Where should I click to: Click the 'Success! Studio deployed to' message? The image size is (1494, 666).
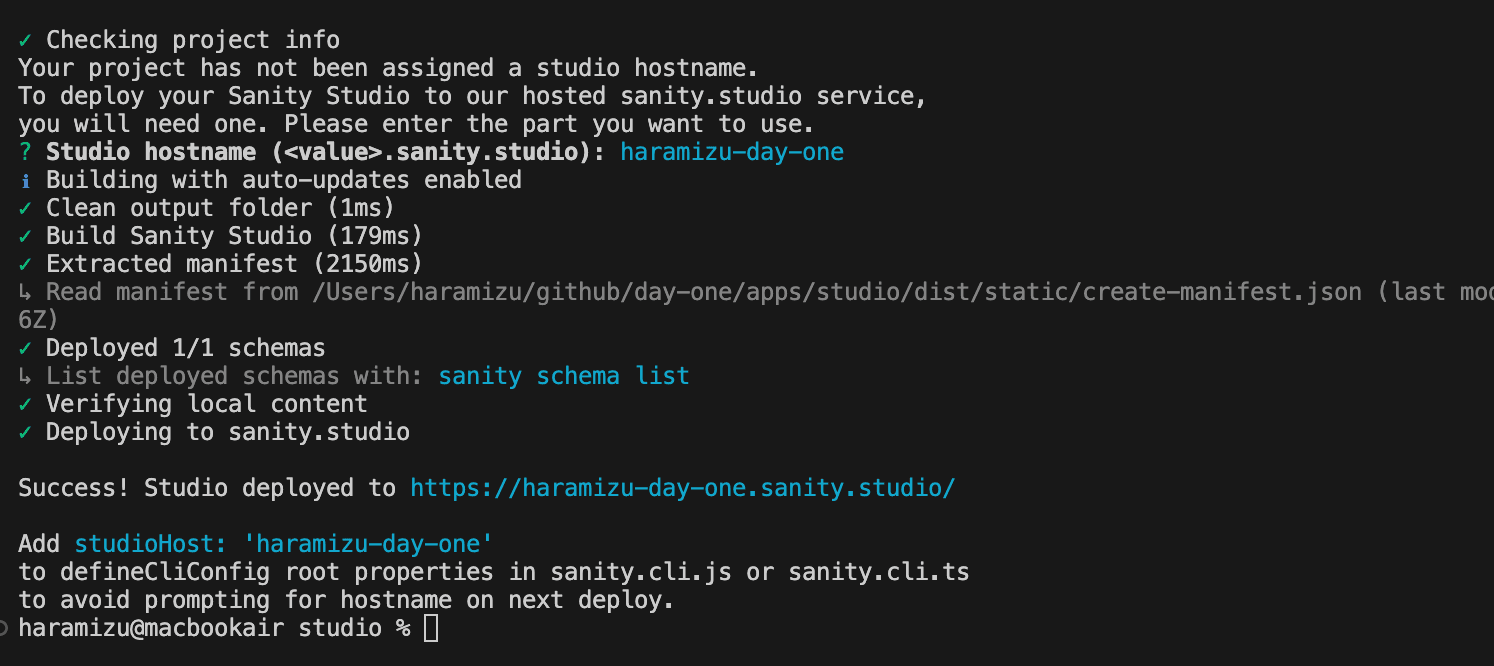coord(207,488)
